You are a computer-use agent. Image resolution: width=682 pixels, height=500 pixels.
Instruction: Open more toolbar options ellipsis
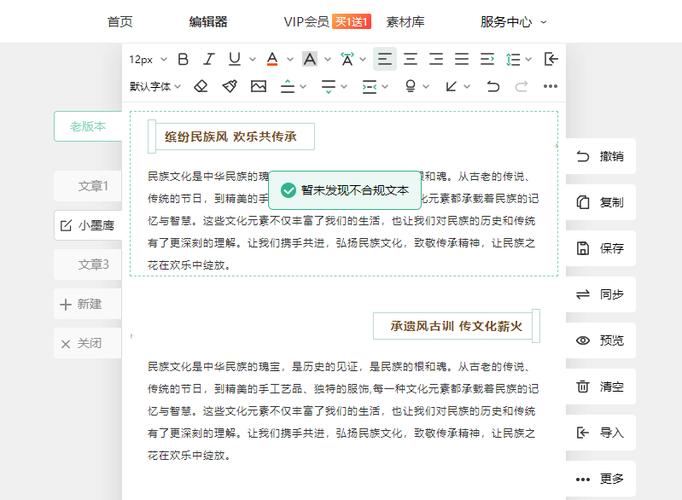tap(550, 86)
